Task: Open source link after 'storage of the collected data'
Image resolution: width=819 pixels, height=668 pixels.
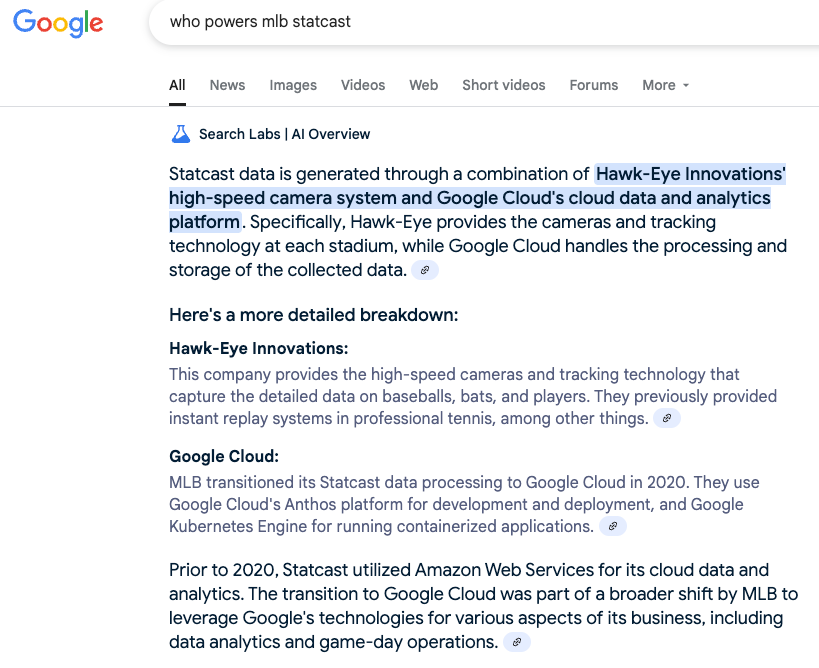Action: click(x=425, y=271)
